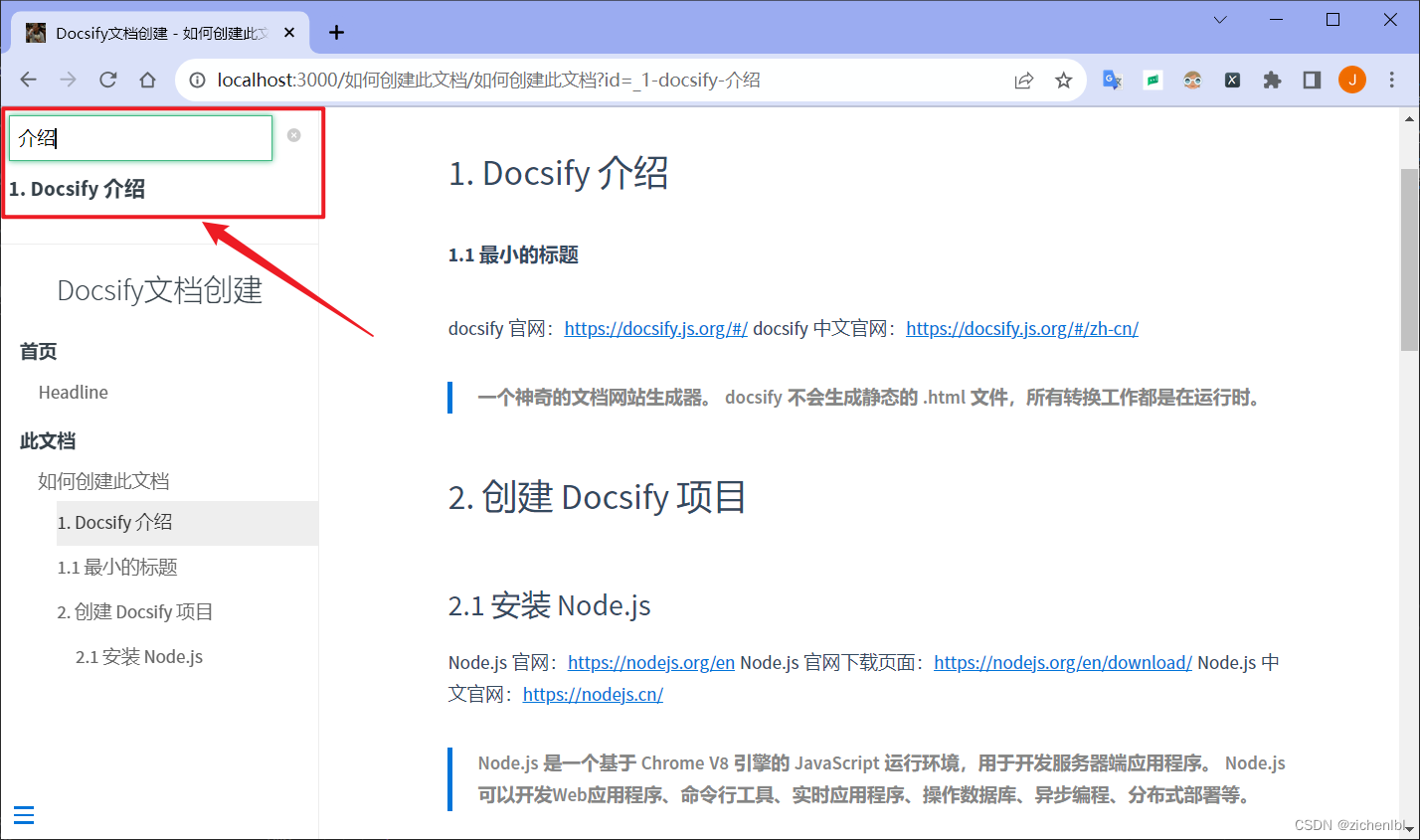Select 此文档 in the sidebar

click(x=48, y=441)
